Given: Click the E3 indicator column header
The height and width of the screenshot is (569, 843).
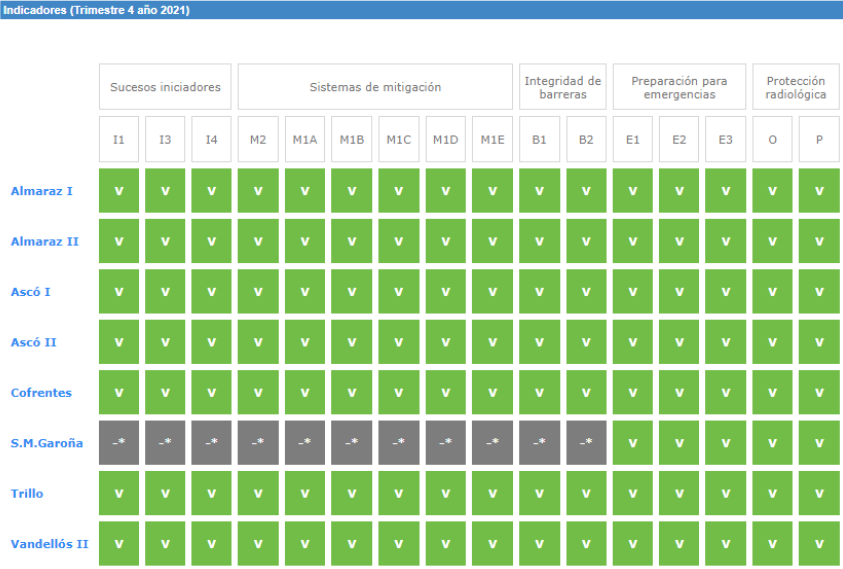Looking at the screenshot, I should 725,140.
